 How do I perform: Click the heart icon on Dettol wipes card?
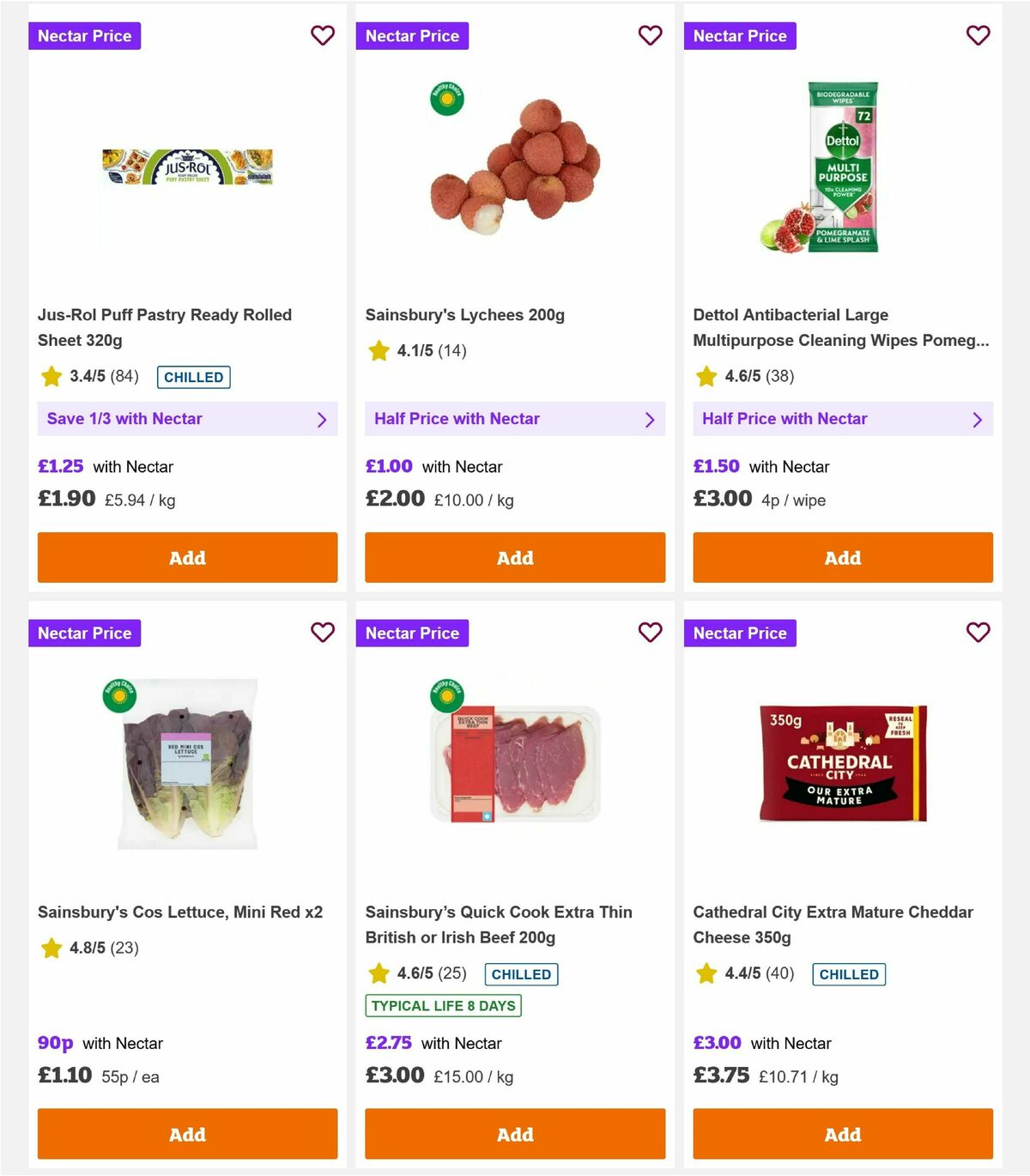(x=978, y=35)
